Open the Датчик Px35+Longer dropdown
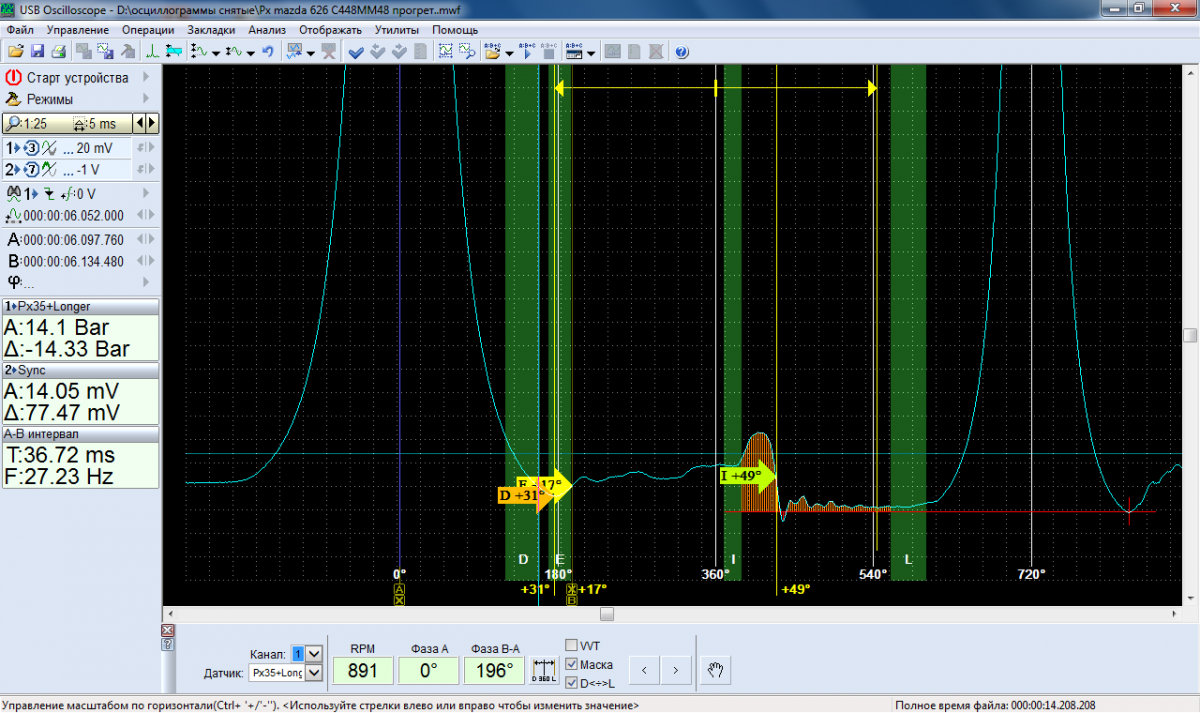The width and height of the screenshot is (1200, 713). 314,673
